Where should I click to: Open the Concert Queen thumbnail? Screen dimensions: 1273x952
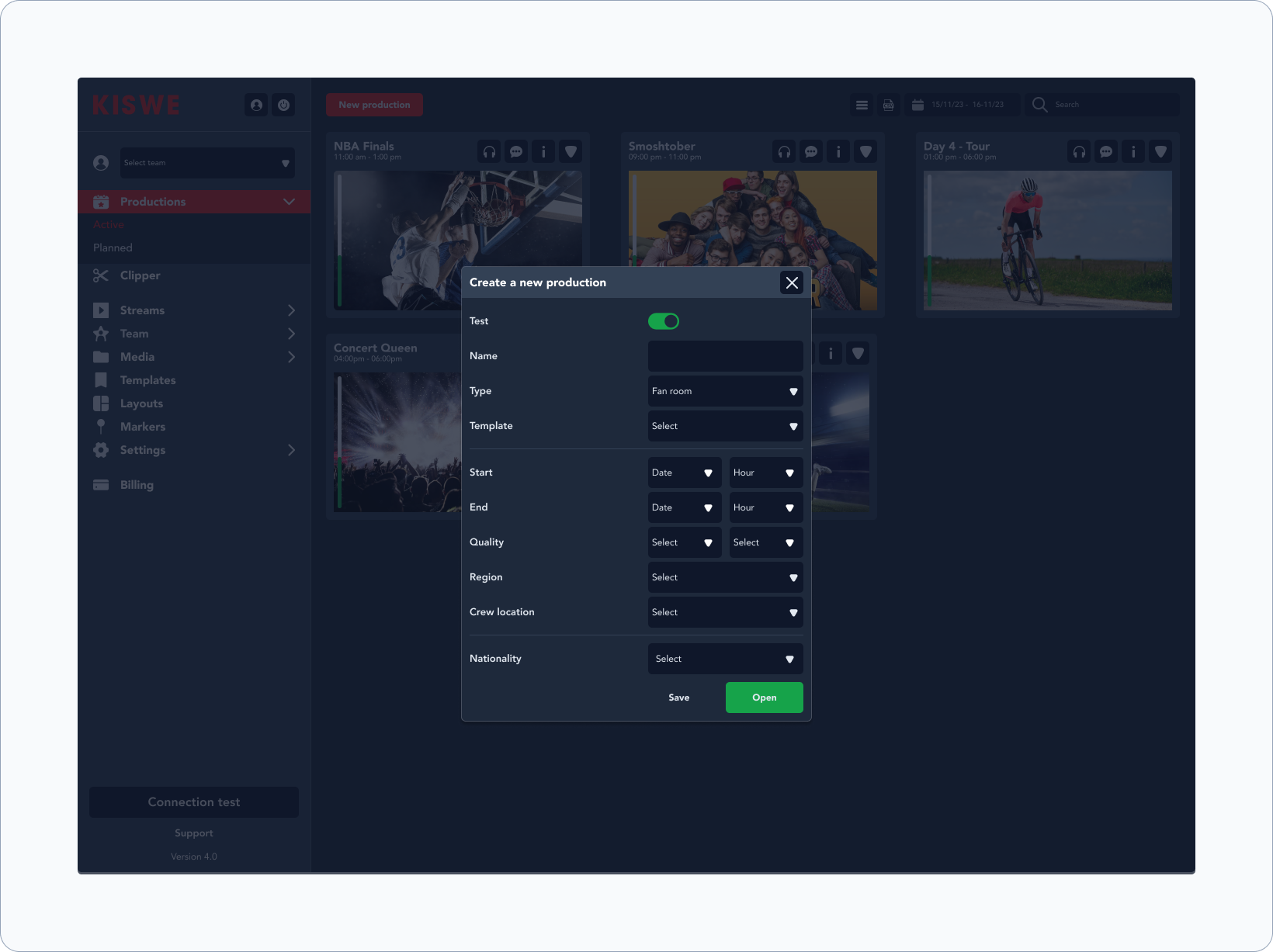point(397,442)
